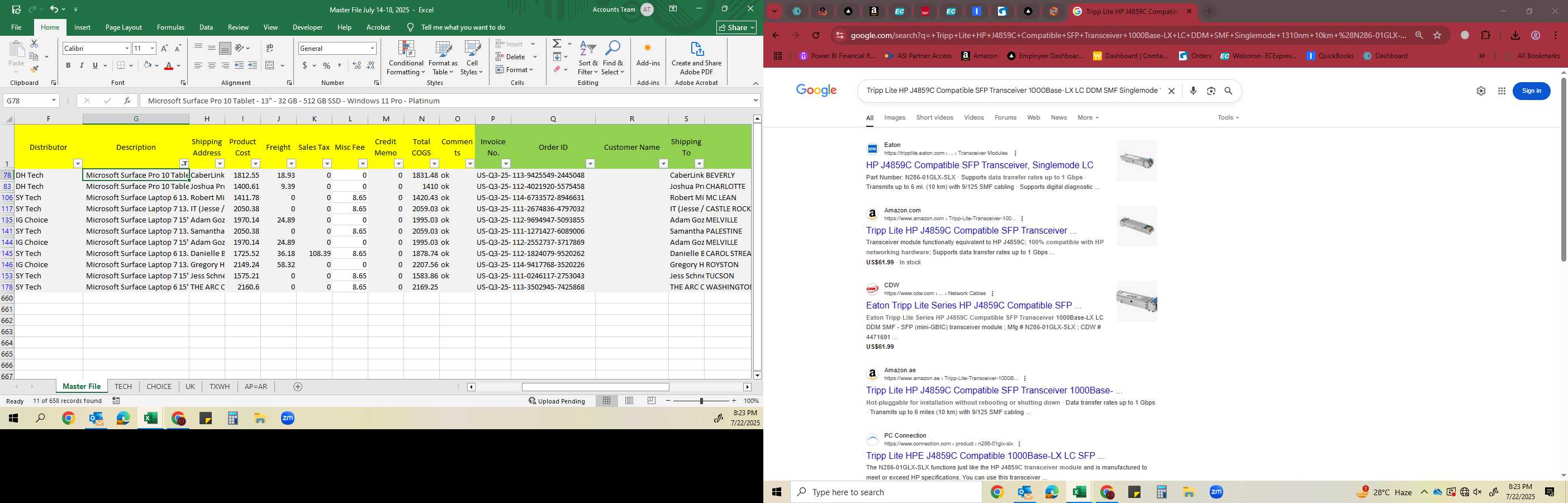Open Distributor column filter dropdown

78,163
